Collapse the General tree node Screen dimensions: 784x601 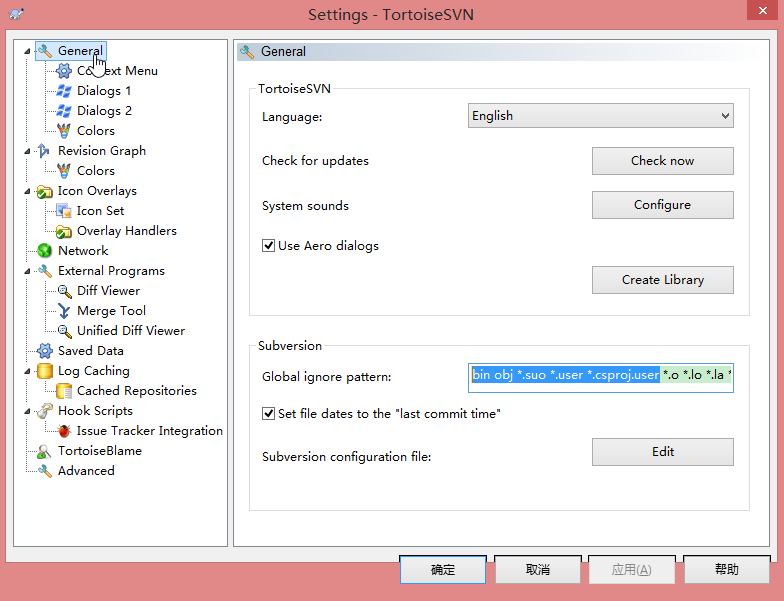[28, 51]
